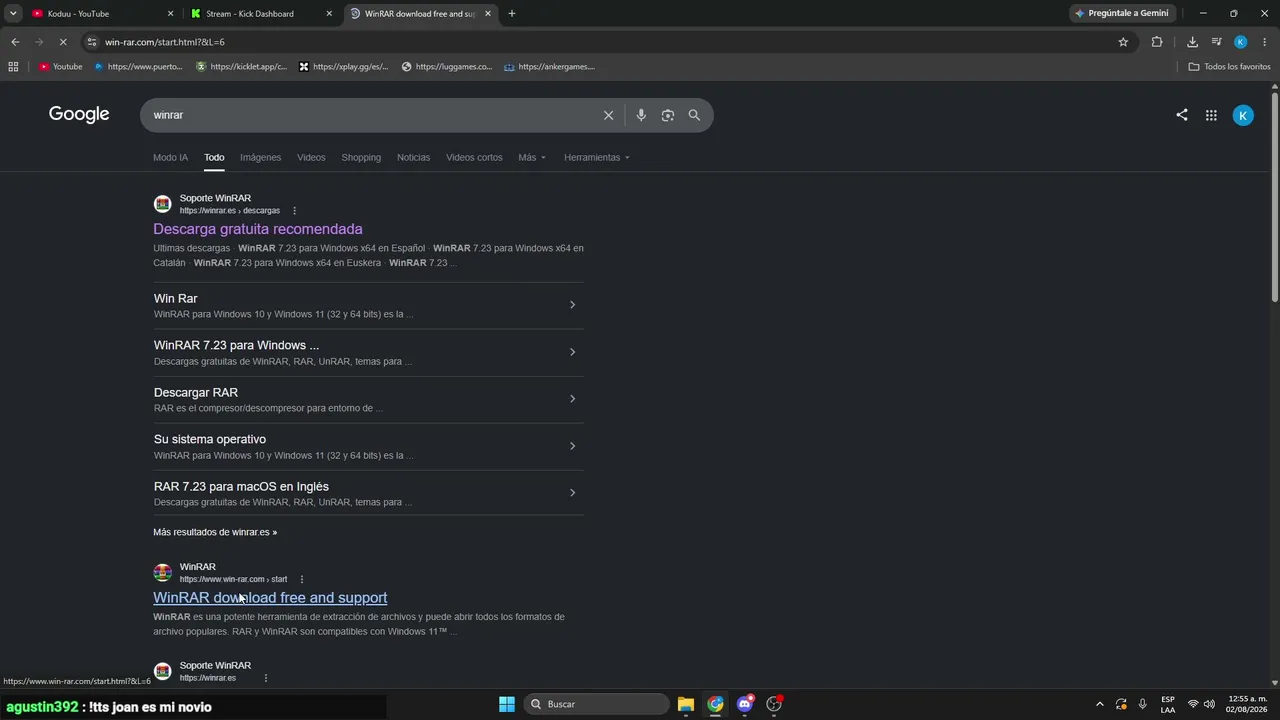Open the Todos los favoritos folder
The width and height of the screenshot is (1280, 720).
point(1229,67)
